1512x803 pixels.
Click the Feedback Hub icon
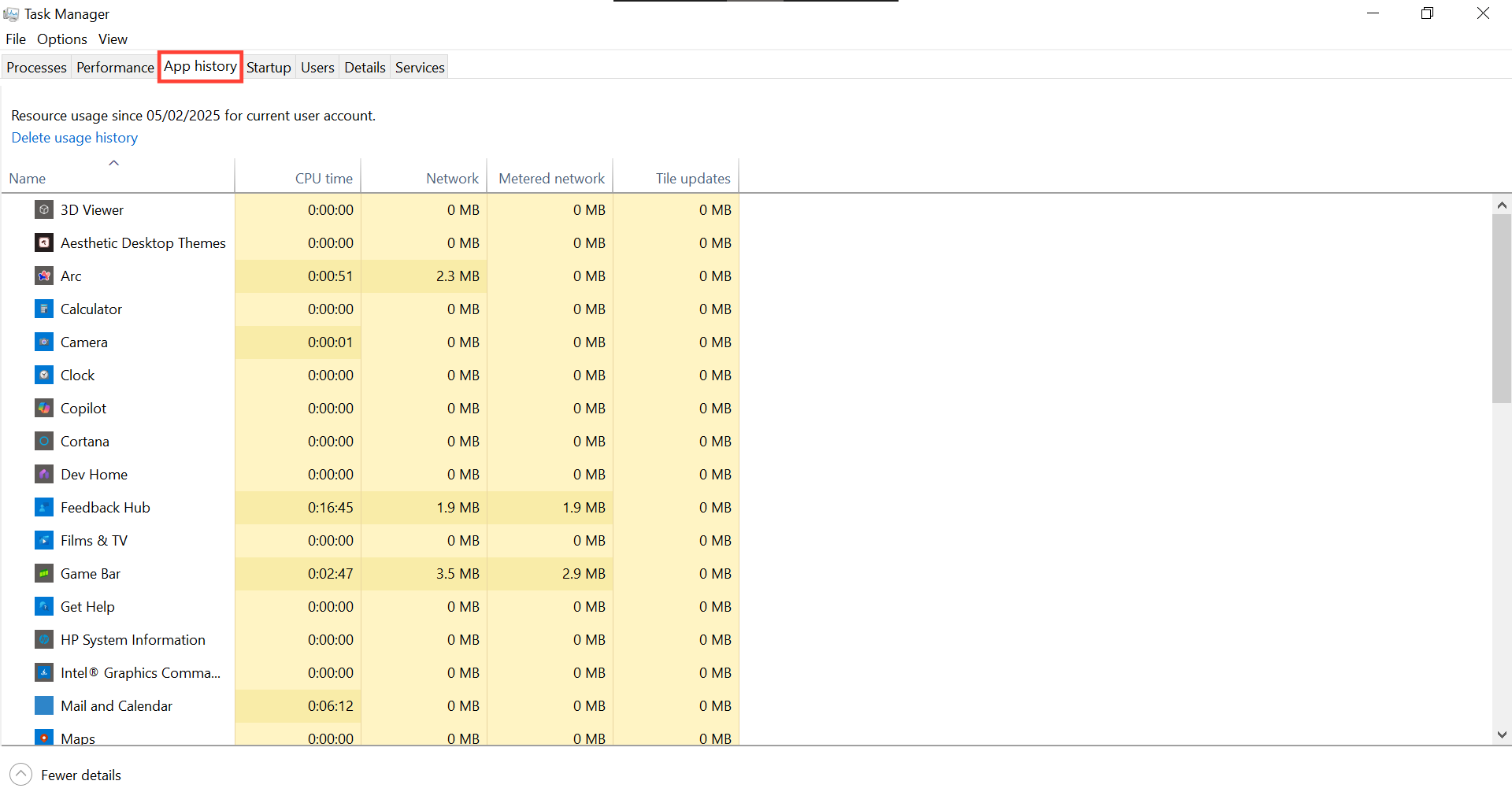pos(44,507)
